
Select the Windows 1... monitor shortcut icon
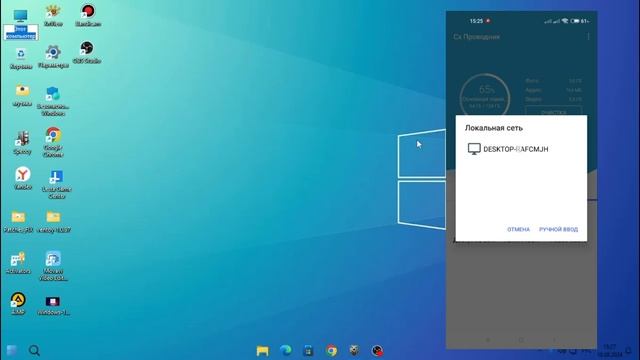(53, 306)
